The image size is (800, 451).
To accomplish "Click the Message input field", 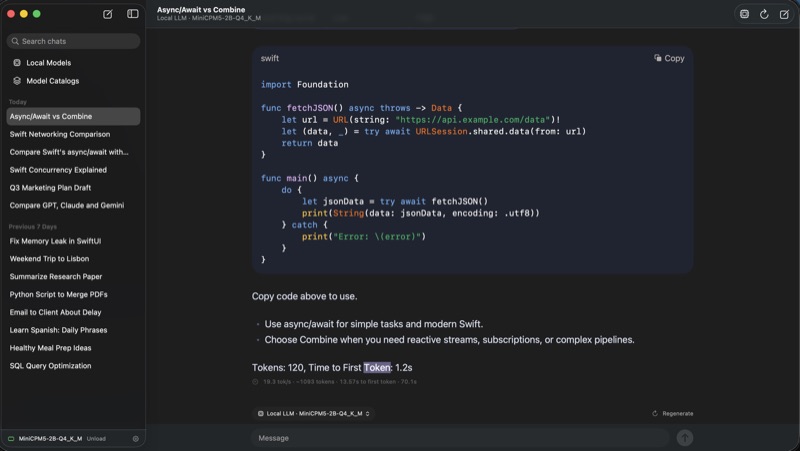I will (x=460, y=438).
